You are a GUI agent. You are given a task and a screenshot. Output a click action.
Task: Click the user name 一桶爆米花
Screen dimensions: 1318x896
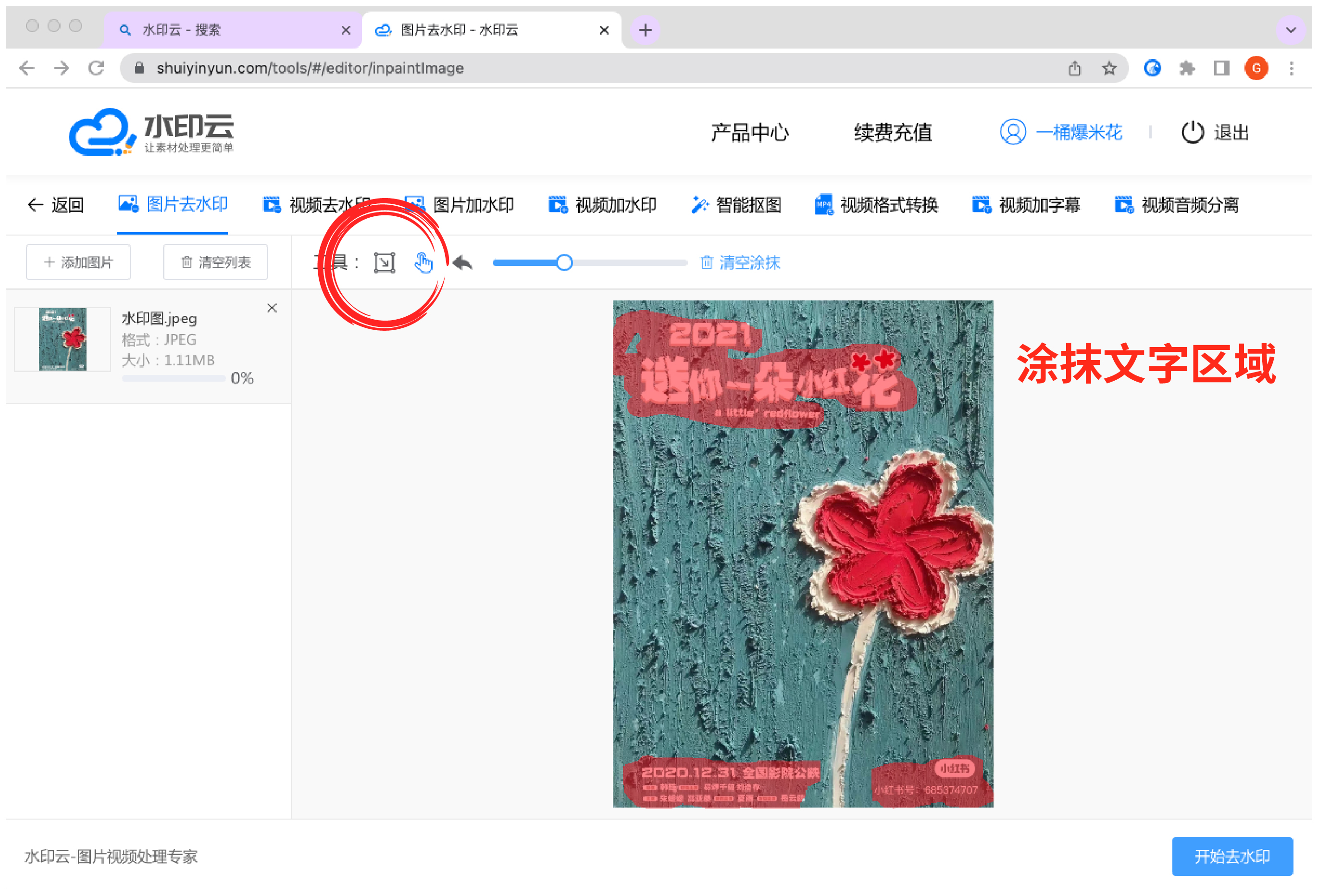pyautogui.click(x=1078, y=132)
